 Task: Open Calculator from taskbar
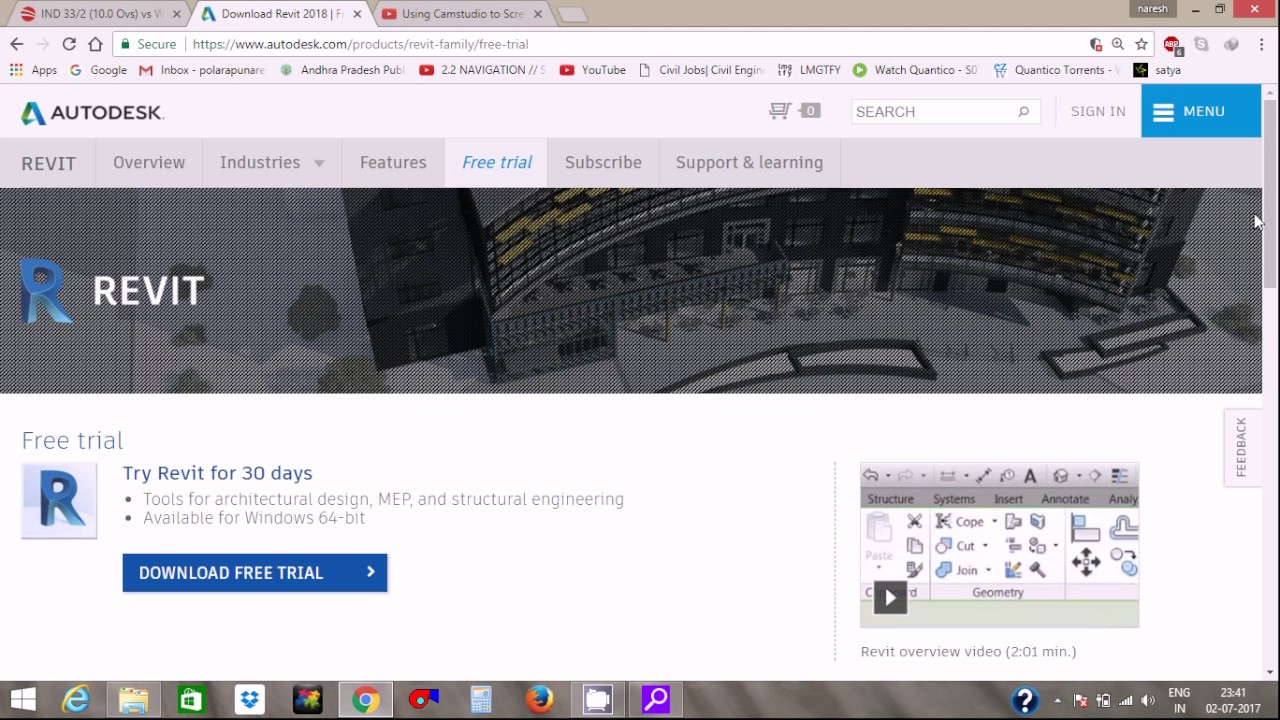click(481, 699)
